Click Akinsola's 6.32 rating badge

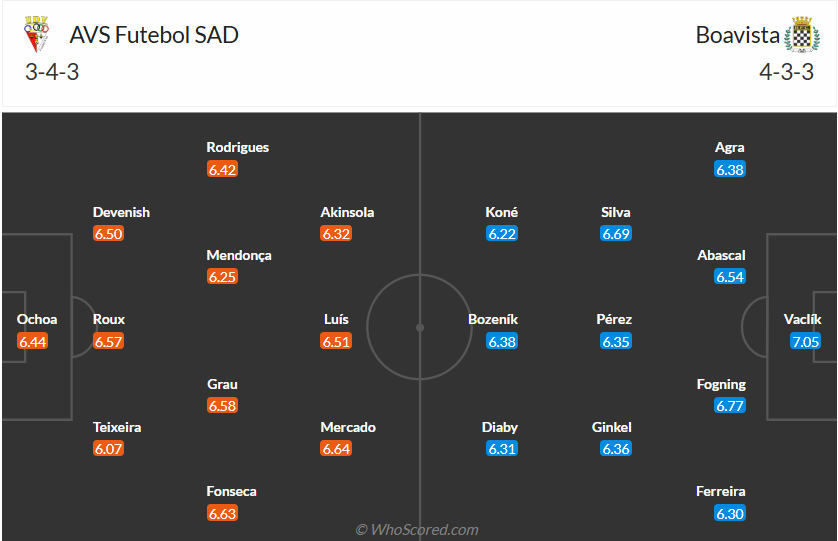tap(336, 234)
